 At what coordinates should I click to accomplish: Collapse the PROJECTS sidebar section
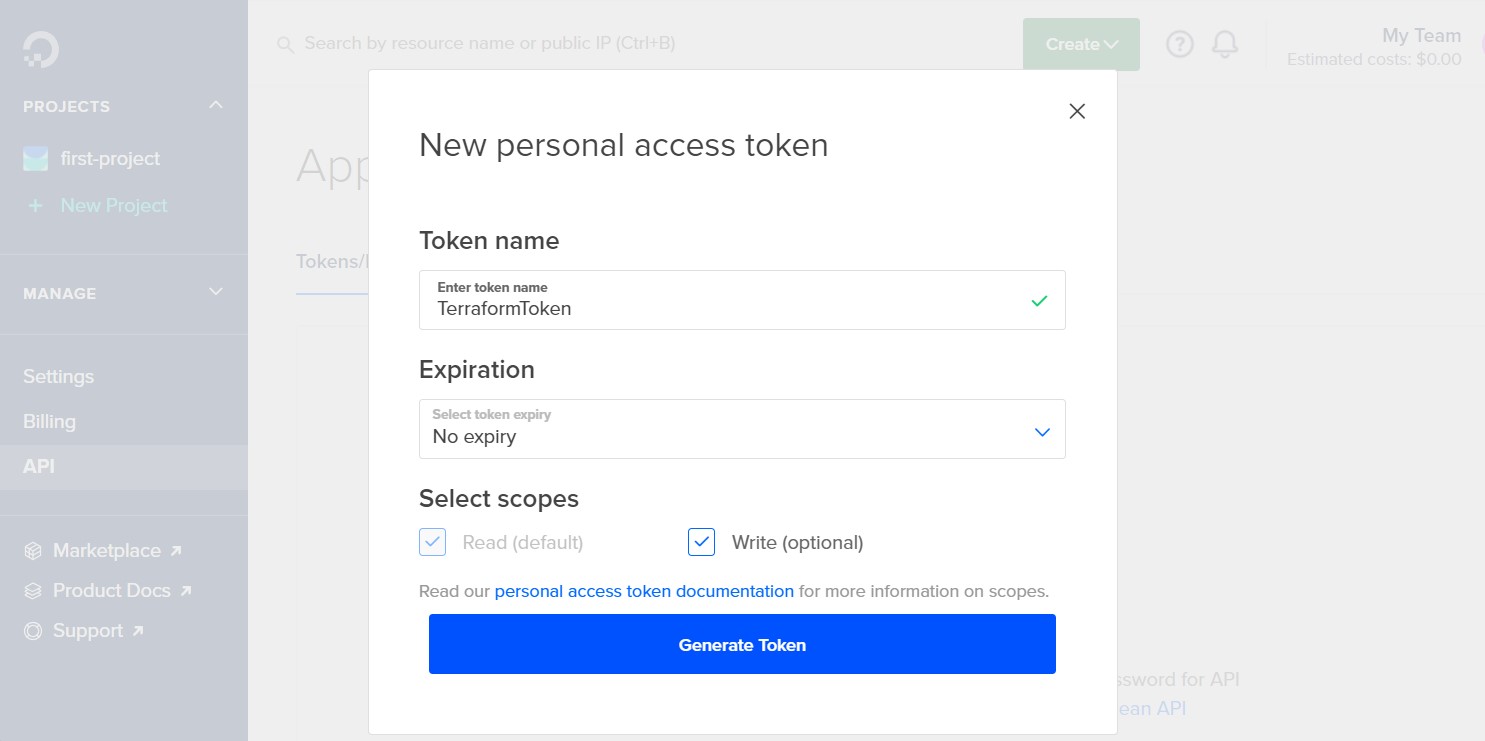[x=216, y=105]
